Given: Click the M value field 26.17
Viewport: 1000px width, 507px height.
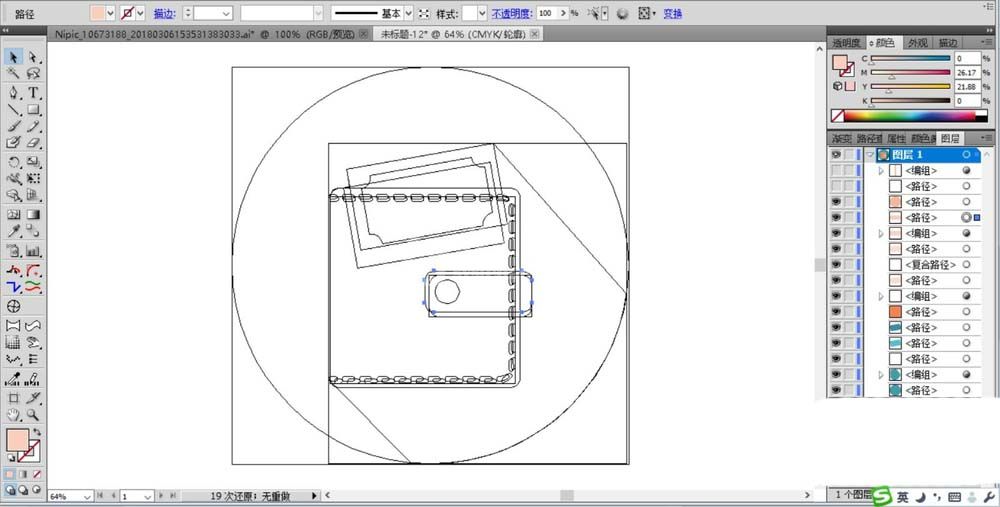Looking at the screenshot, I should pos(967,73).
